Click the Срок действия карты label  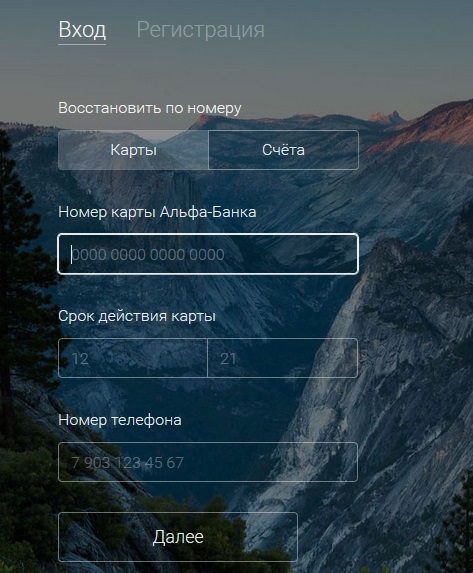[x=137, y=316]
